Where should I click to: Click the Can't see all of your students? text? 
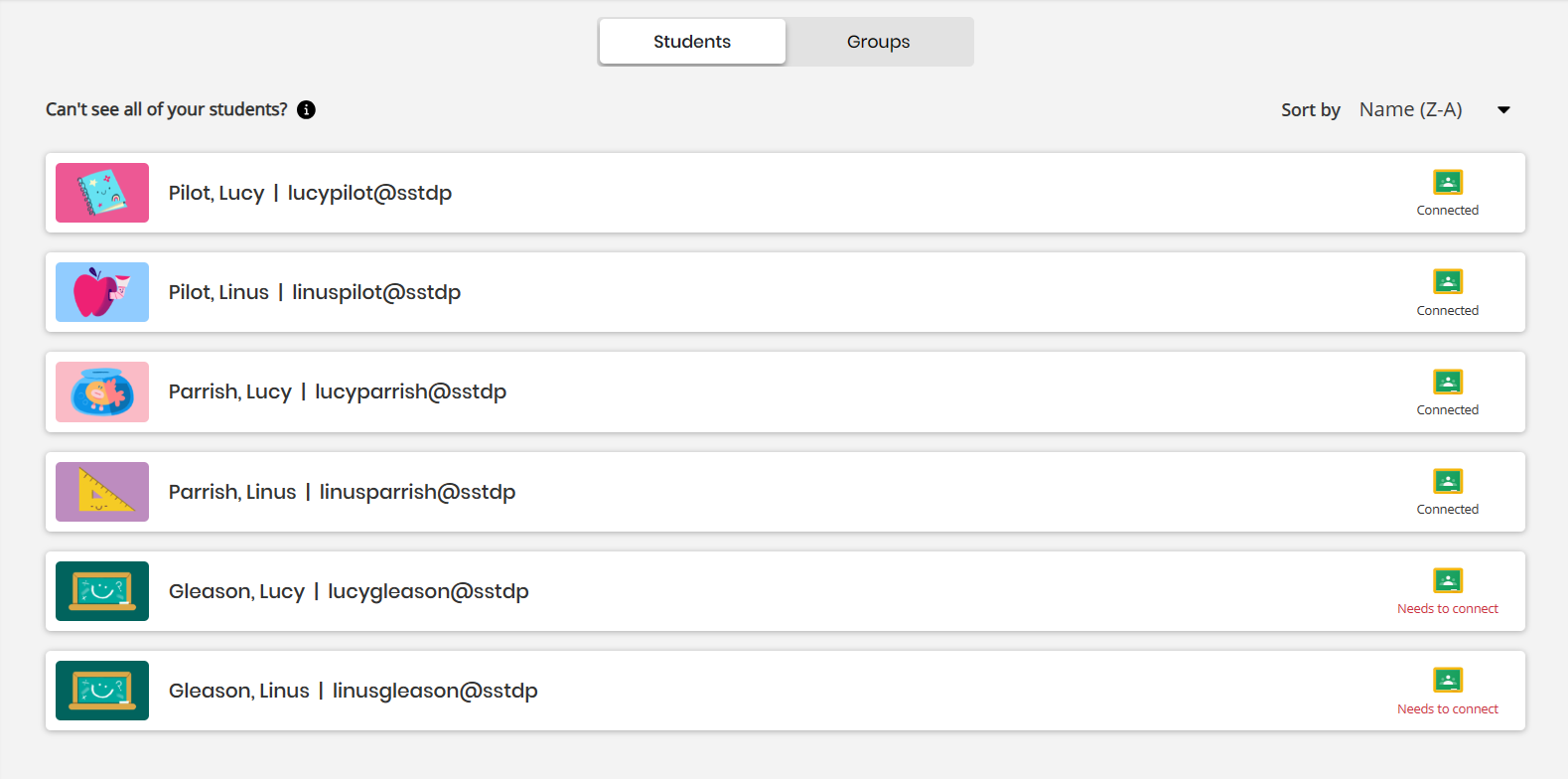pos(167,109)
